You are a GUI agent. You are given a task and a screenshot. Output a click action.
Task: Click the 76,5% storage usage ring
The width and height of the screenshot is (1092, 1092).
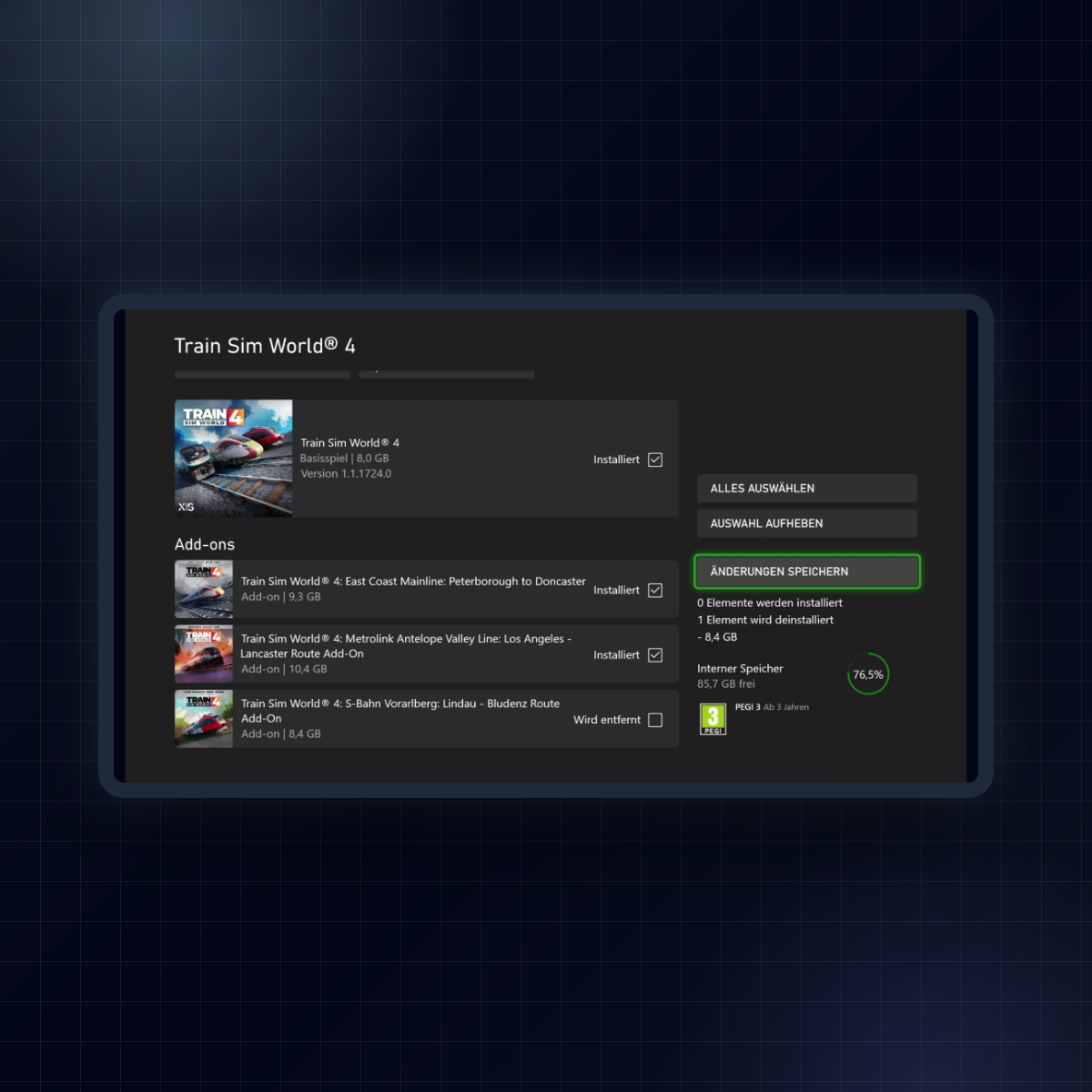pyautogui.click(x=868, y=674)
